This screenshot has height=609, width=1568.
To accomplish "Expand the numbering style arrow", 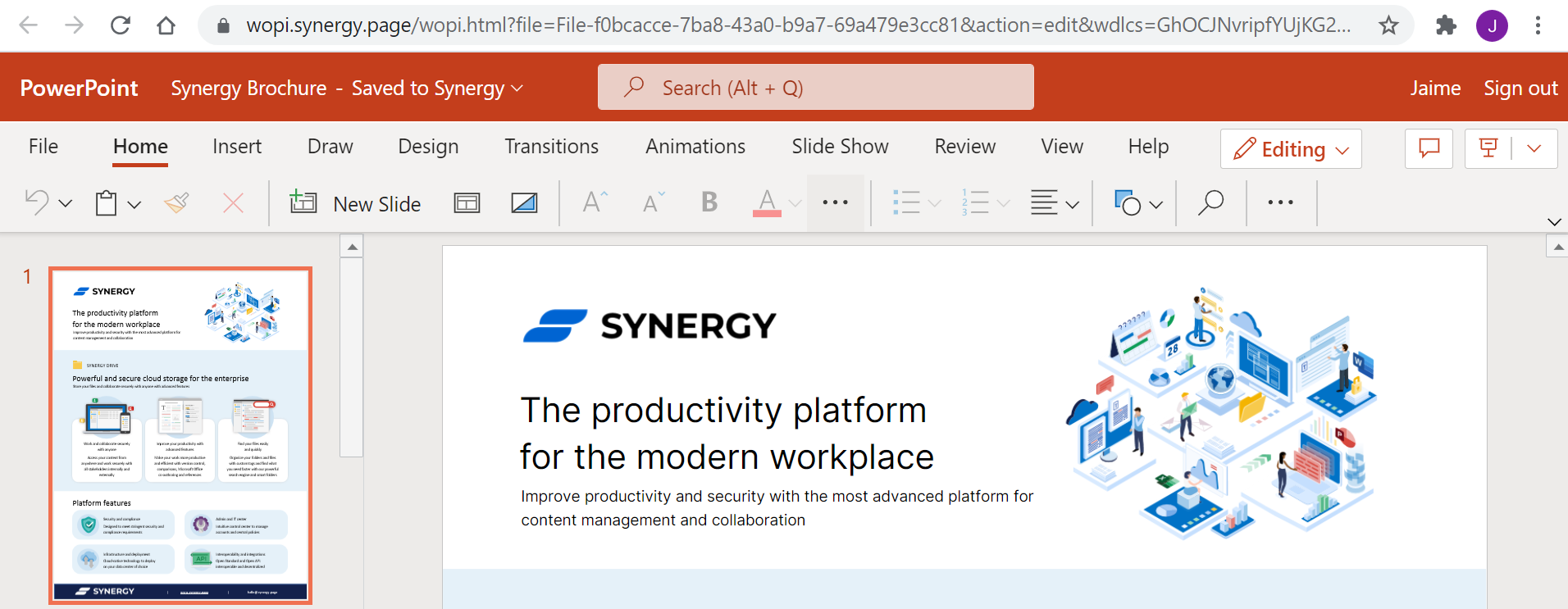I will click(1003, 203).
